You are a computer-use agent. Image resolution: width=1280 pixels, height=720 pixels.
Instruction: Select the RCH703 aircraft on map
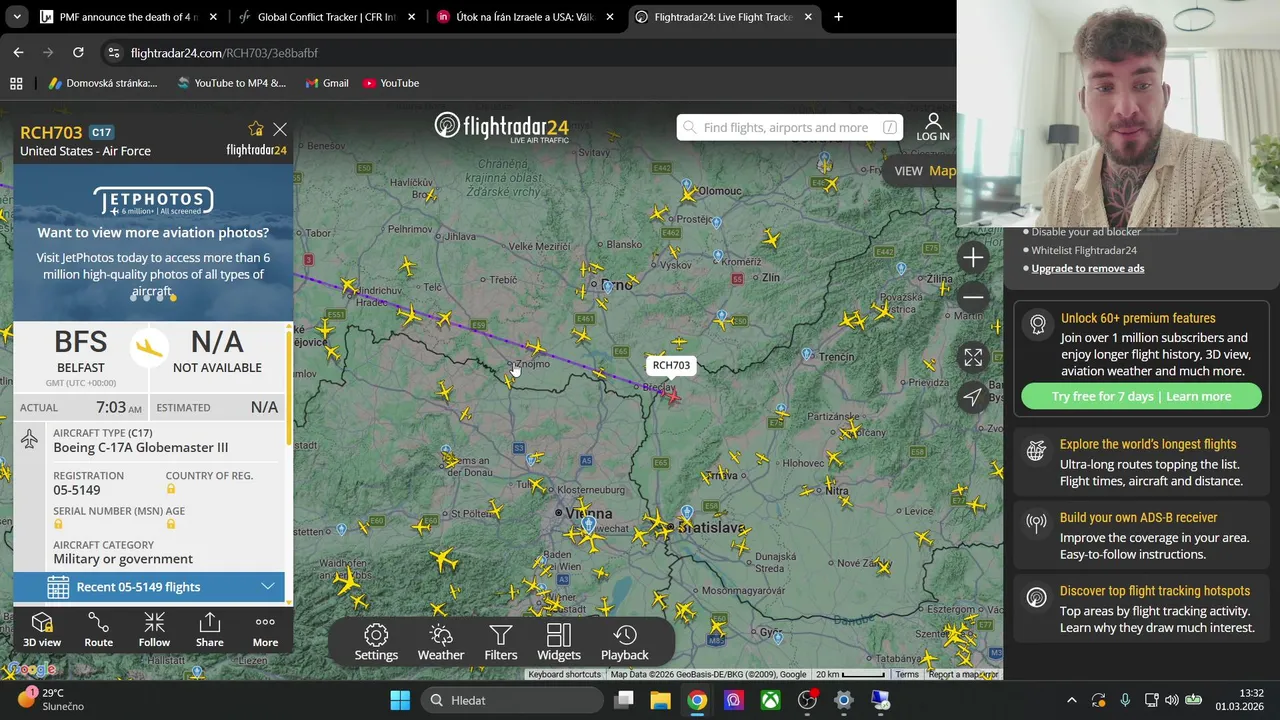tap(672, 396)
